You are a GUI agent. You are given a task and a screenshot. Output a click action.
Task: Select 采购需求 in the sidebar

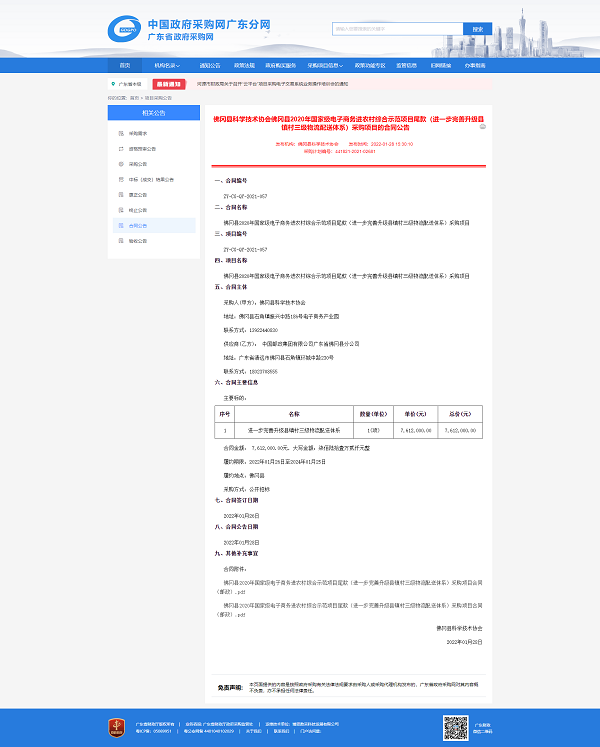pos(138,134)
